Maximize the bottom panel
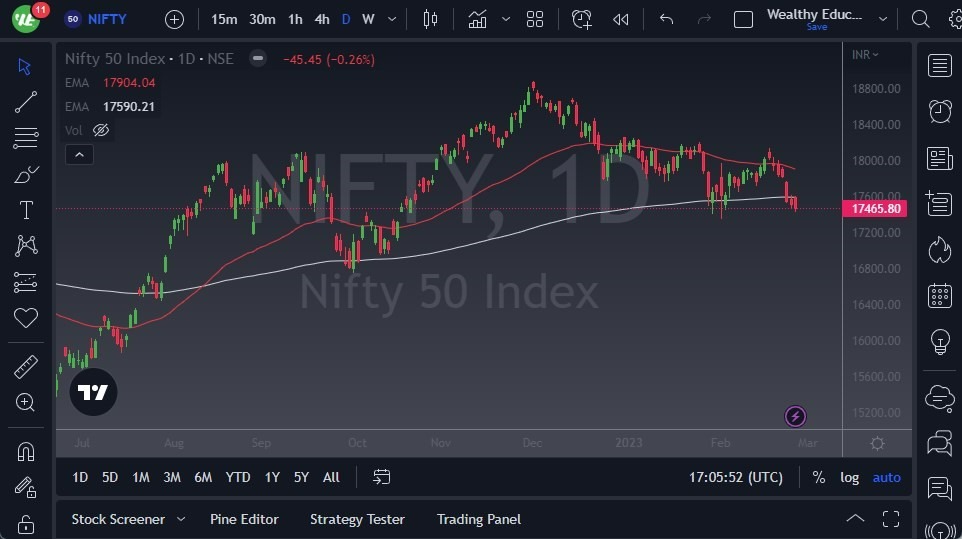 tap(891, 519)
